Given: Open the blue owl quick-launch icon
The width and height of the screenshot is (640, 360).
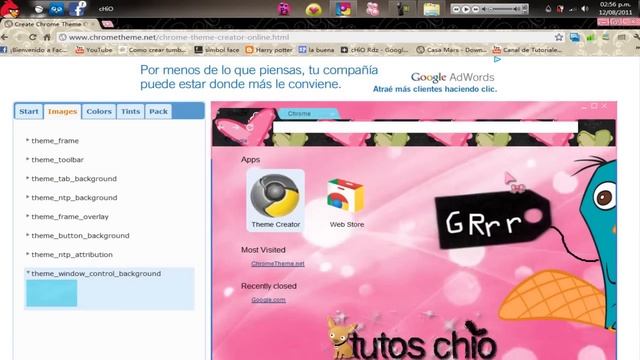Looking at the screenshot, I should 56,9.
